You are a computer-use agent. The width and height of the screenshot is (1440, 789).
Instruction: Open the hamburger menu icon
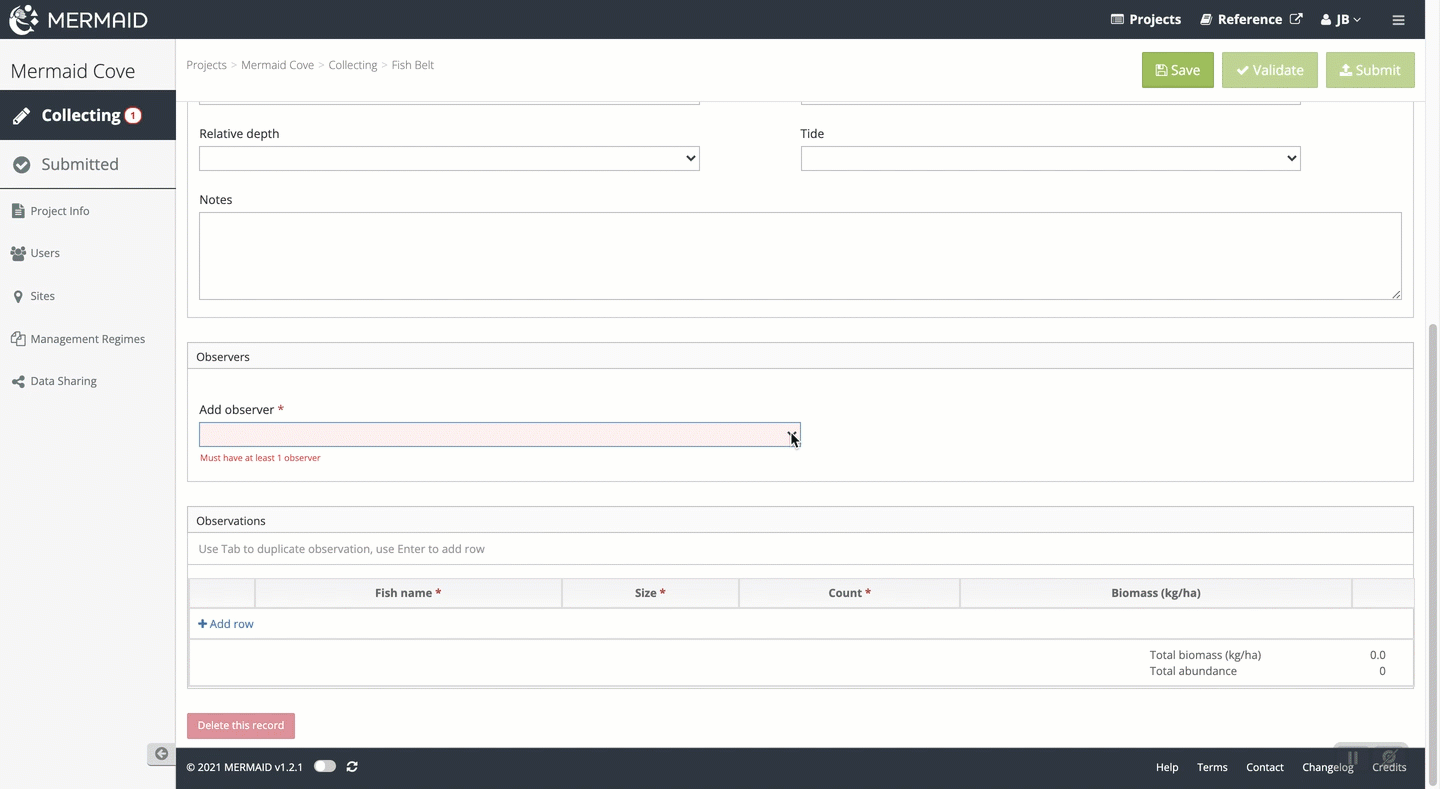pyautogui.click(x=1398, y=20)
